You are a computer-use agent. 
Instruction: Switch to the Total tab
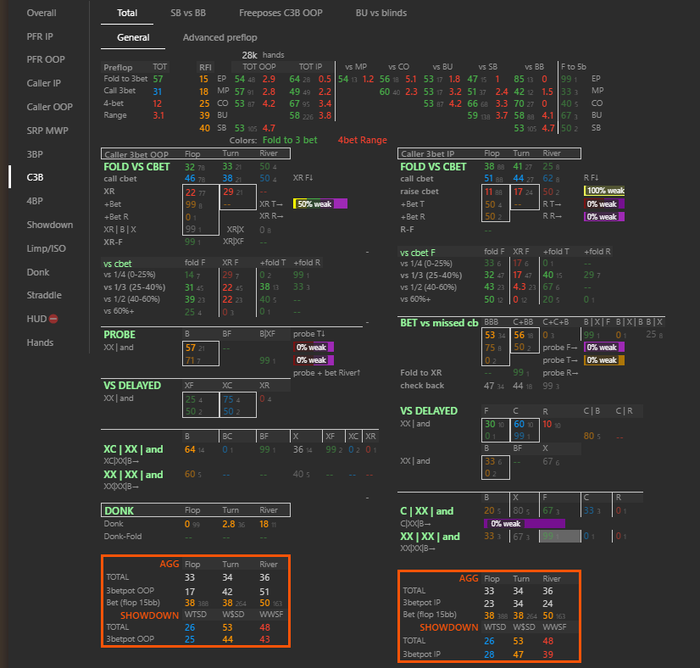127,13
